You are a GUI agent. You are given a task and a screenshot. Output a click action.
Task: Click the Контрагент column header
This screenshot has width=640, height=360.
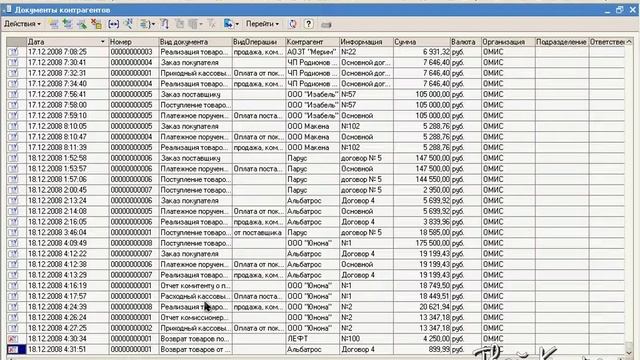coord(312,42)
